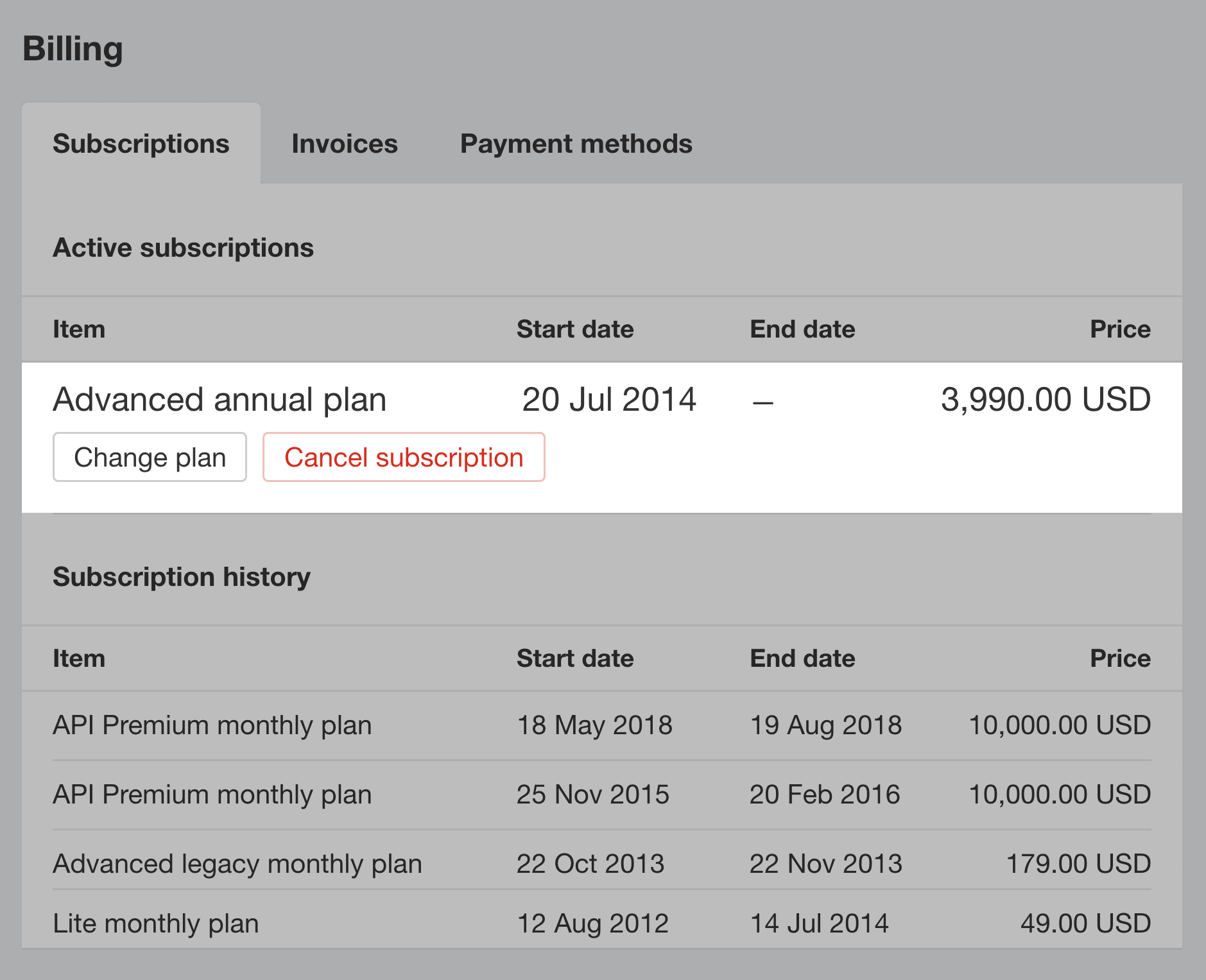Switch to the Subscriptions tab
1206x980 pixels.
click(141, 144)
